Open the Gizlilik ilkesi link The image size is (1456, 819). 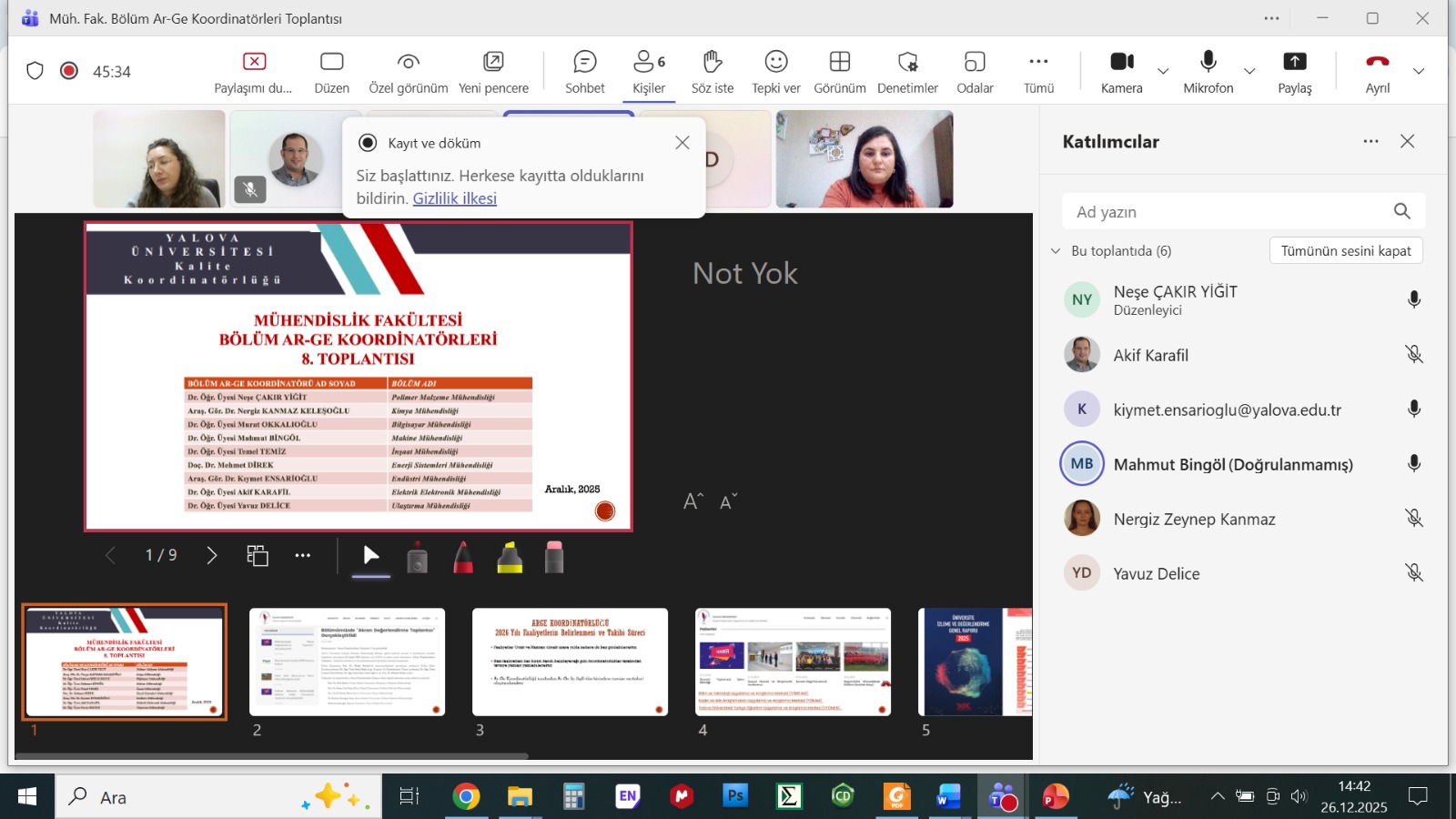click(x=454, y=198)
